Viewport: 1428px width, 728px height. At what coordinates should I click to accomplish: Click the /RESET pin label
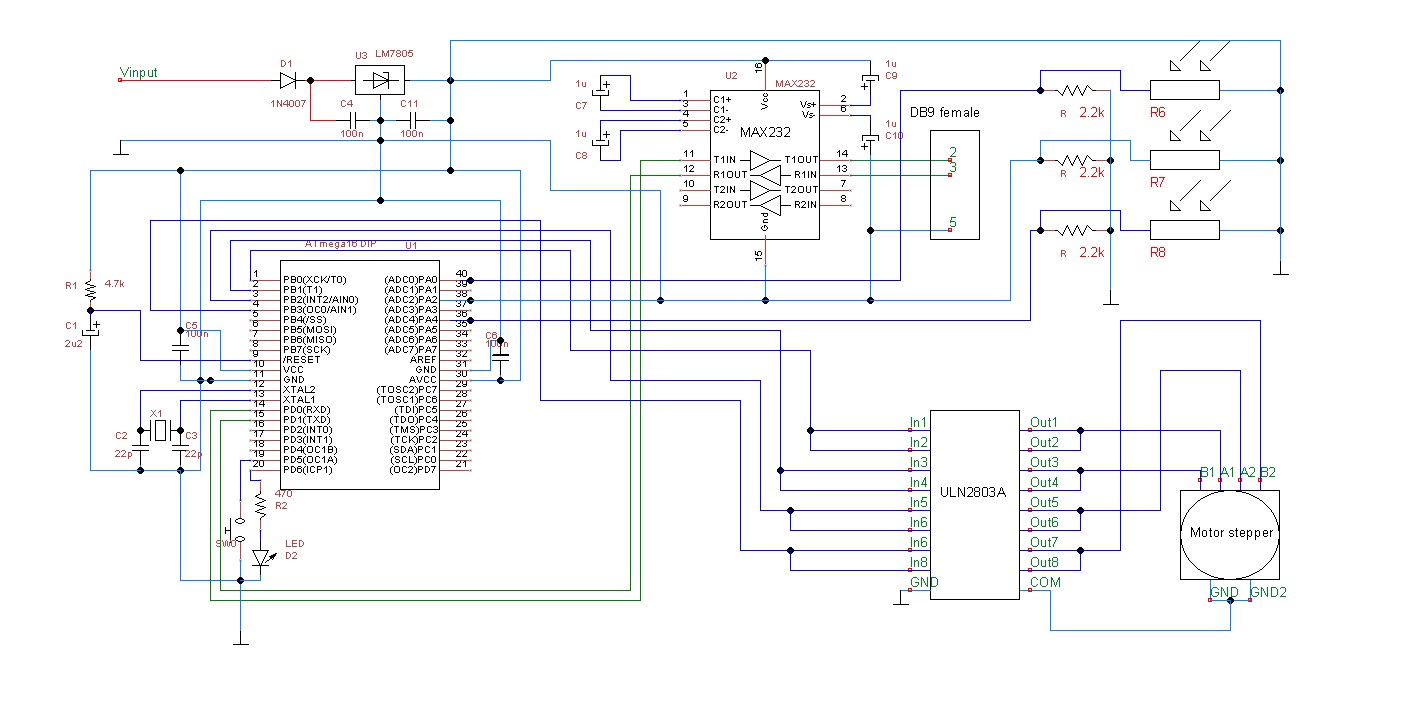pos(301,360)
